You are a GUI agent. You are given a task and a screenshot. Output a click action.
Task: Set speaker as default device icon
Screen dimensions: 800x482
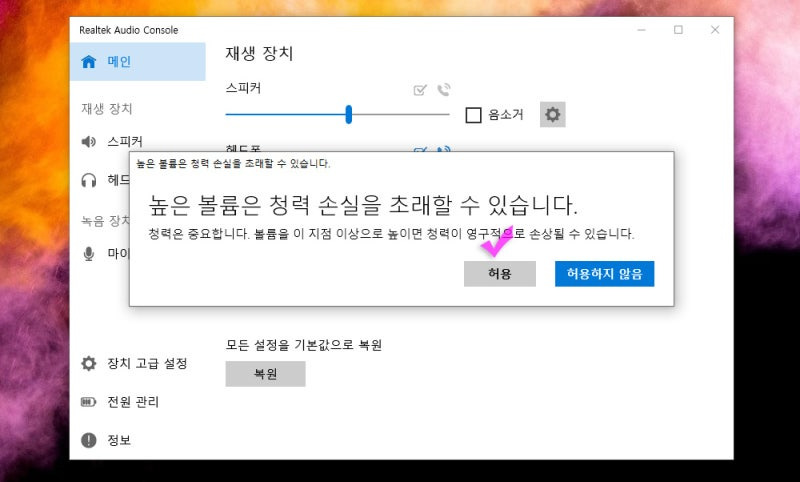click(x=420, y=90)
